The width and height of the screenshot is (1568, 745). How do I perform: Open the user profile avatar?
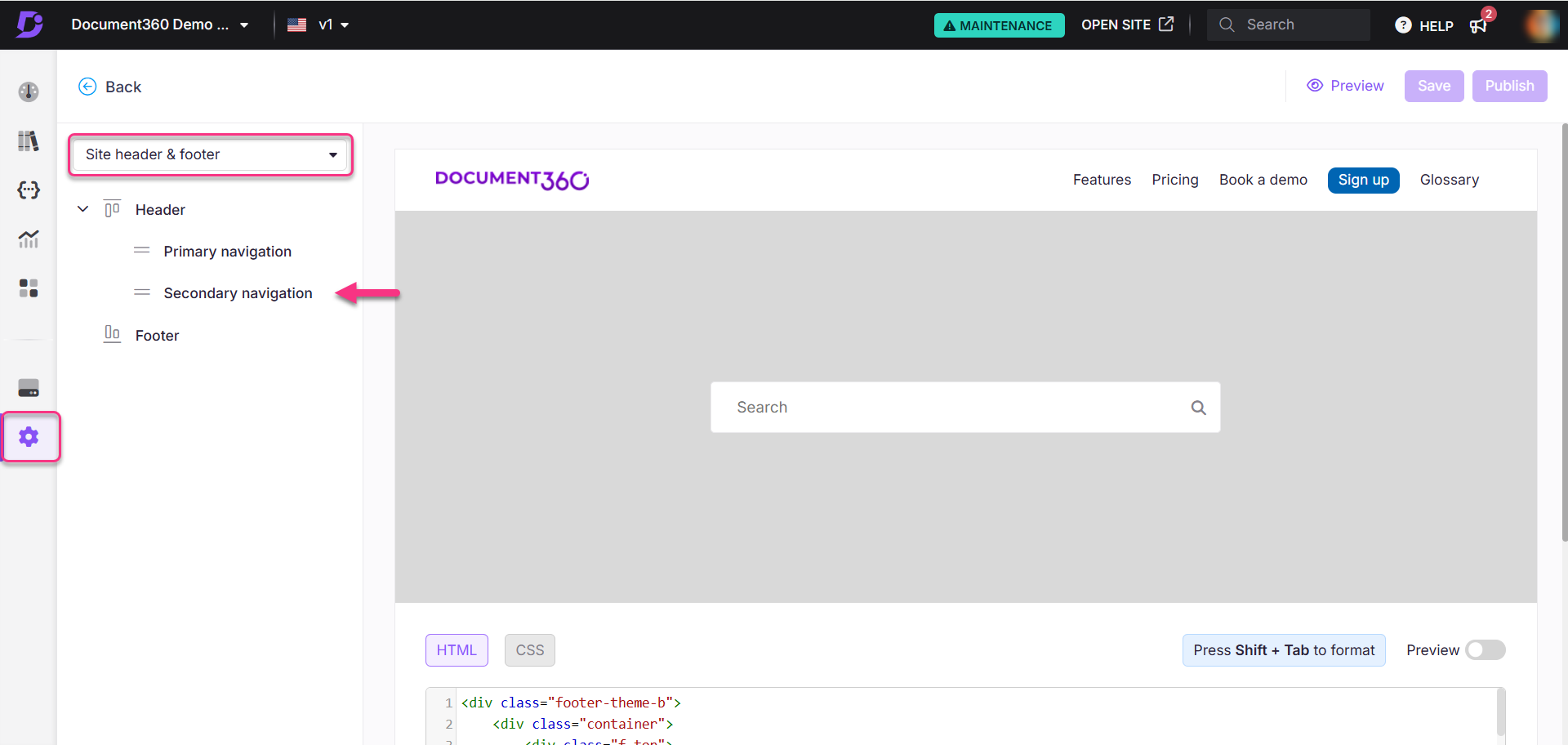(1540, 25)
